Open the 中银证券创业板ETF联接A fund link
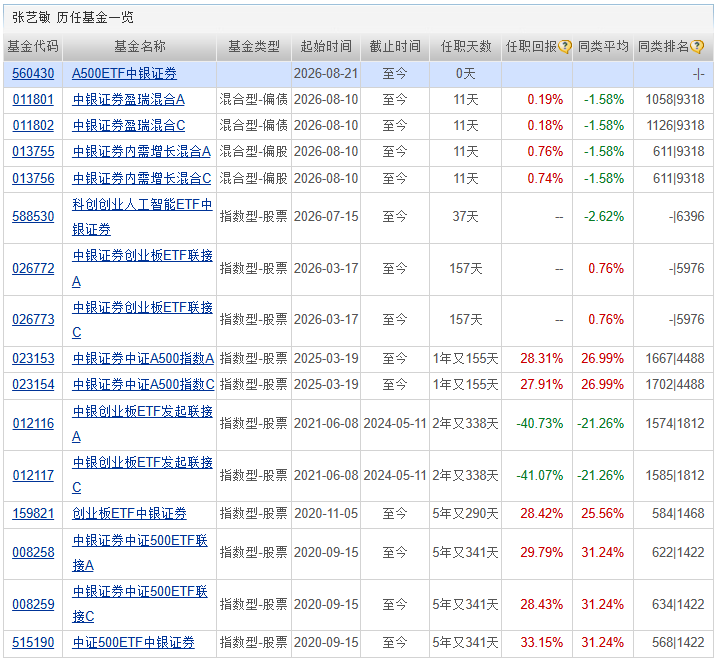This screenshot has width=717, height=662. pyautogui.click(x=142, y=268)
